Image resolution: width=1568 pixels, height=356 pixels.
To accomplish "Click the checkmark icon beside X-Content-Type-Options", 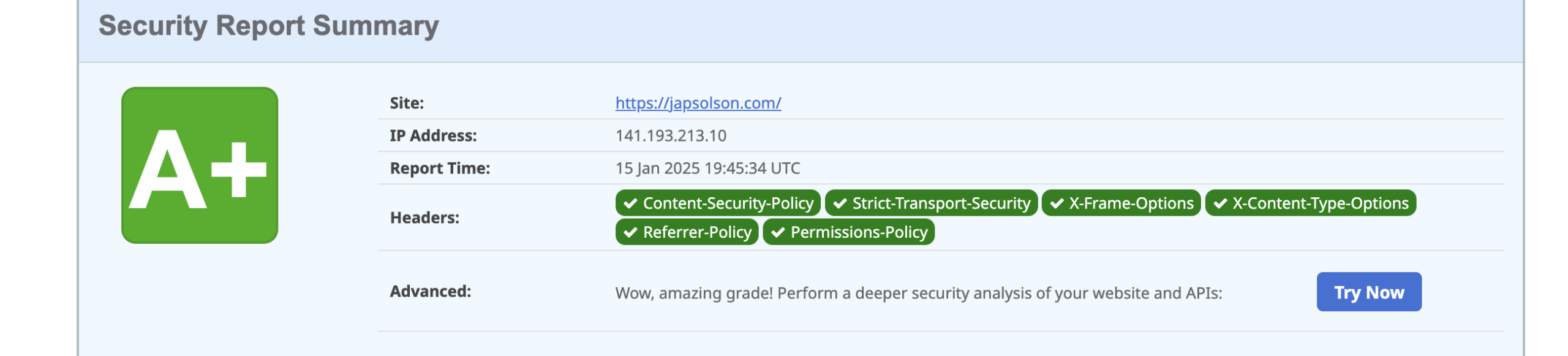I will click(x=1220, y=203).
